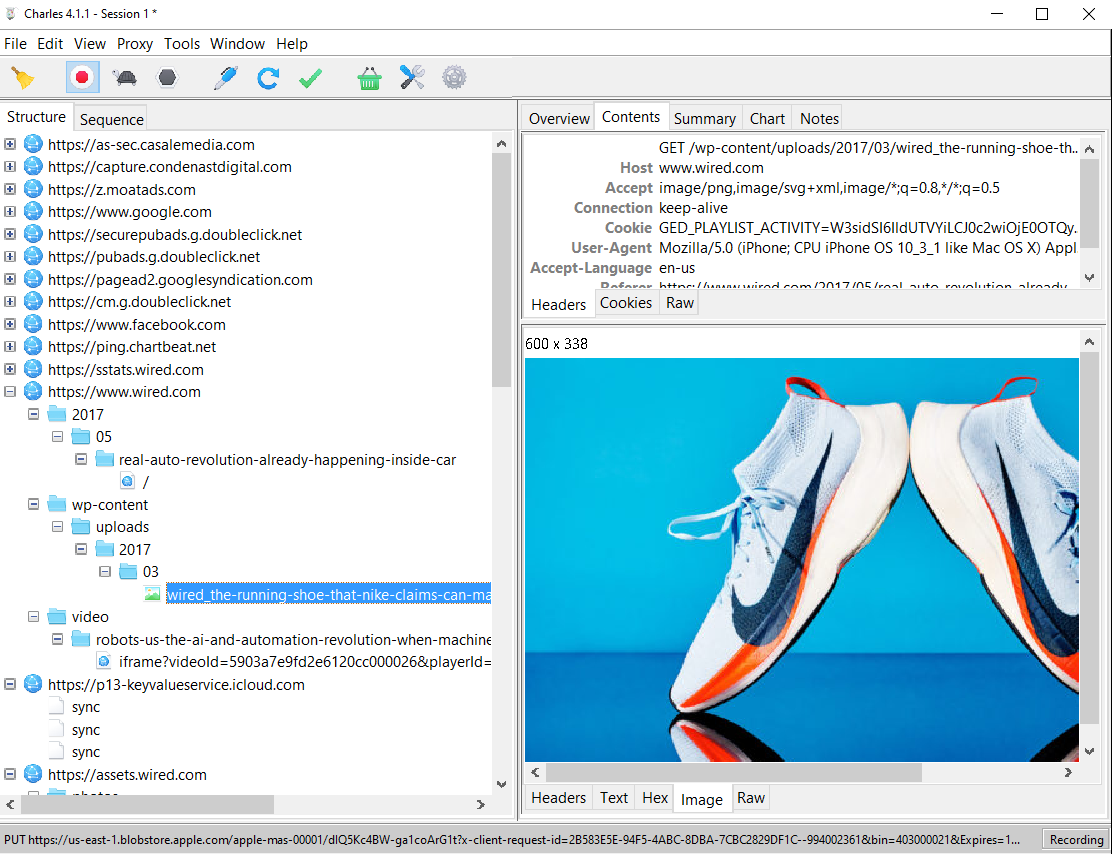The width and height of the screenshot is (1112, 854).
Task: Open the response Hex tab
Action: pos(655,798)
